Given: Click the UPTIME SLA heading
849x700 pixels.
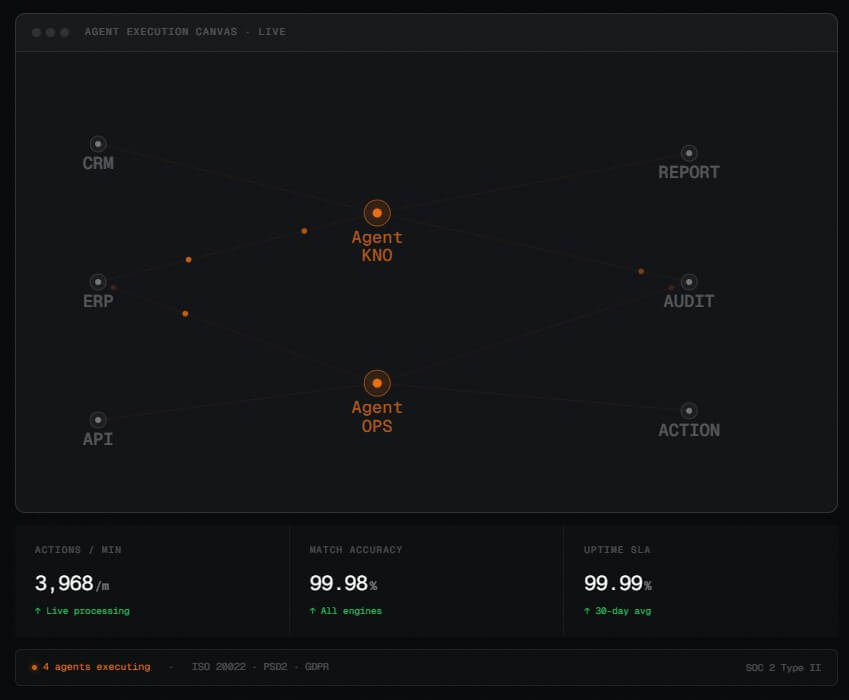Looking at the screenshot, I should pyautogui.click(x=617, y=550).
